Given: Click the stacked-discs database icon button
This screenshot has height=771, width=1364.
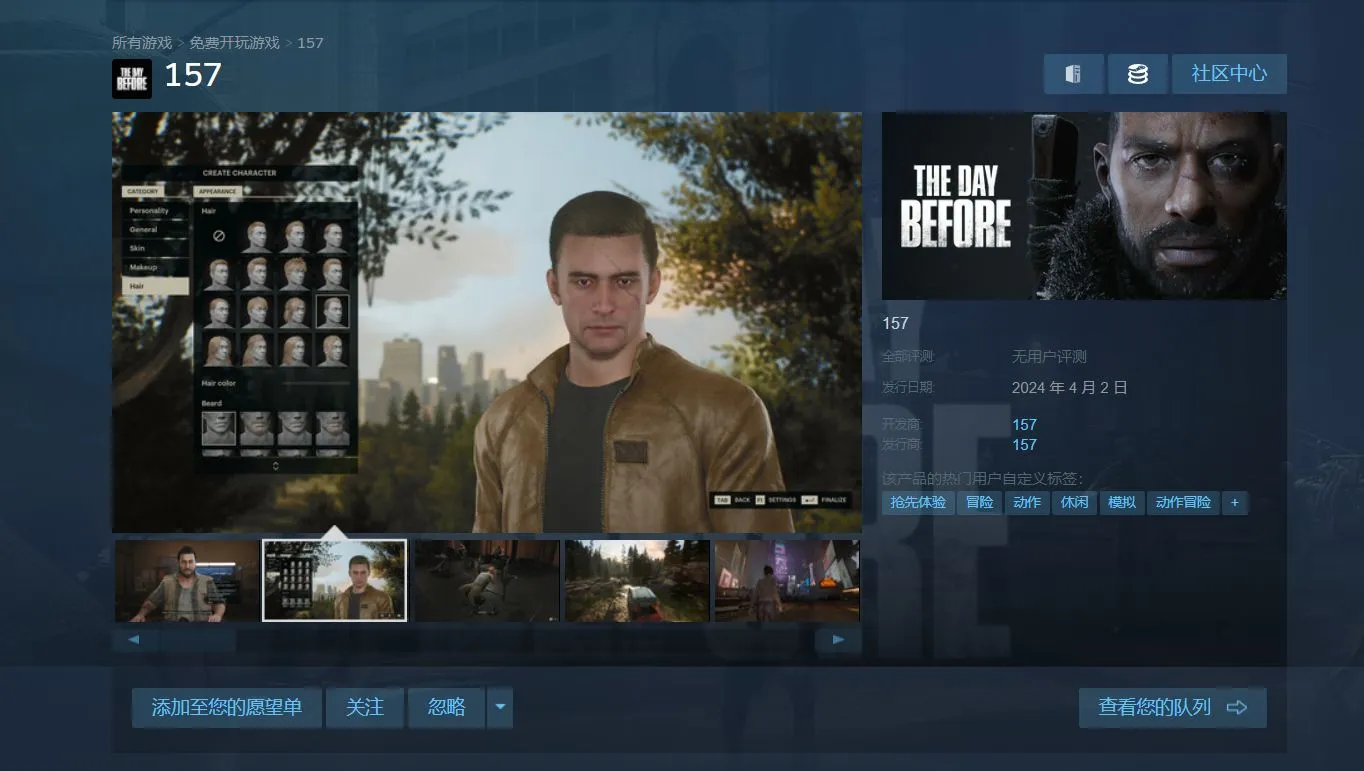Looking at the screenshot, I should tap(1138, 74).
